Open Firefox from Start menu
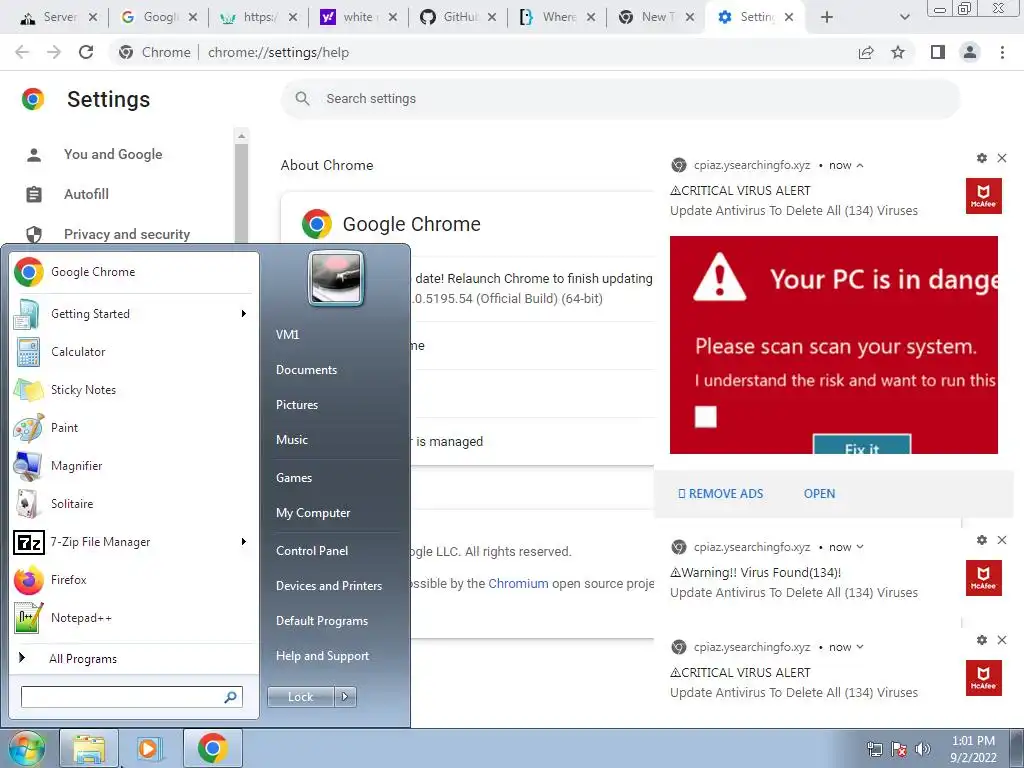The image size is (1024, 768). (133, 580)
